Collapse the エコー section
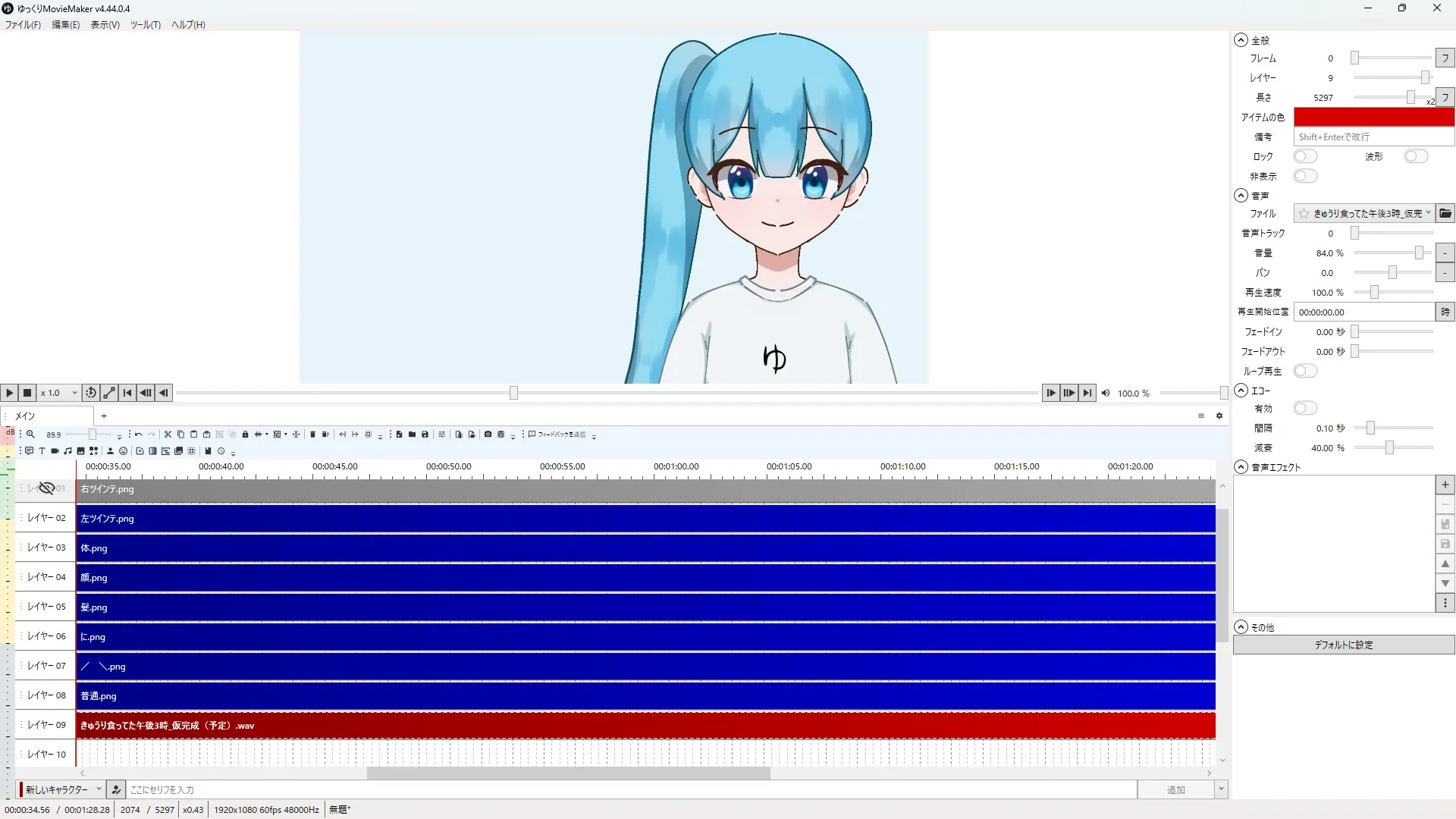 (x=1241, y=391)
